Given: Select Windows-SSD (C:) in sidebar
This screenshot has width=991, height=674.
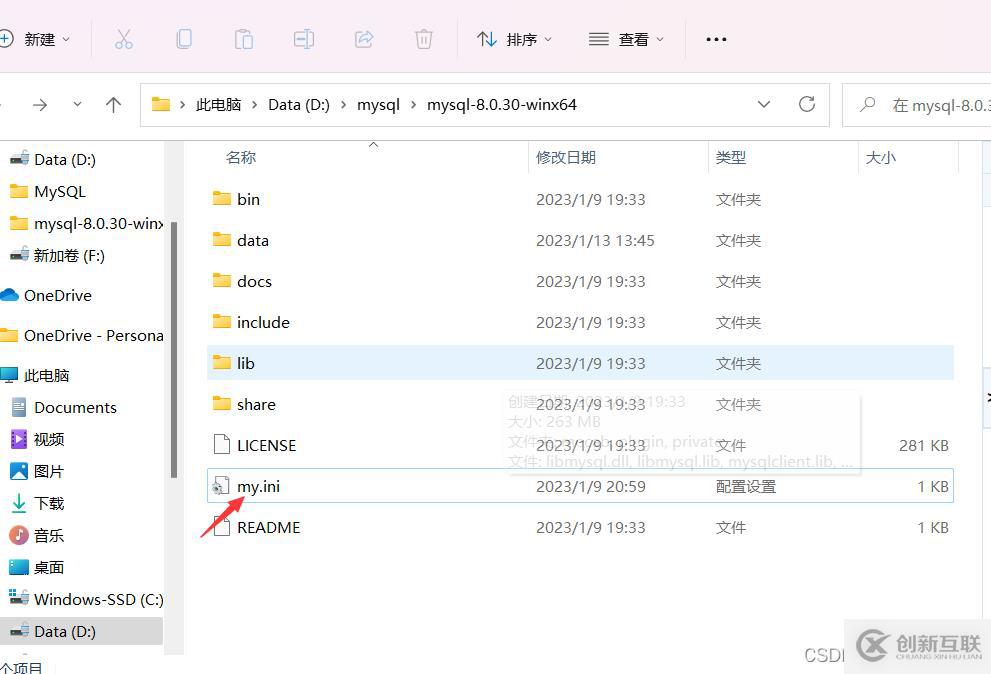Looking at the screenshot, I should click(x=86, y=599).
